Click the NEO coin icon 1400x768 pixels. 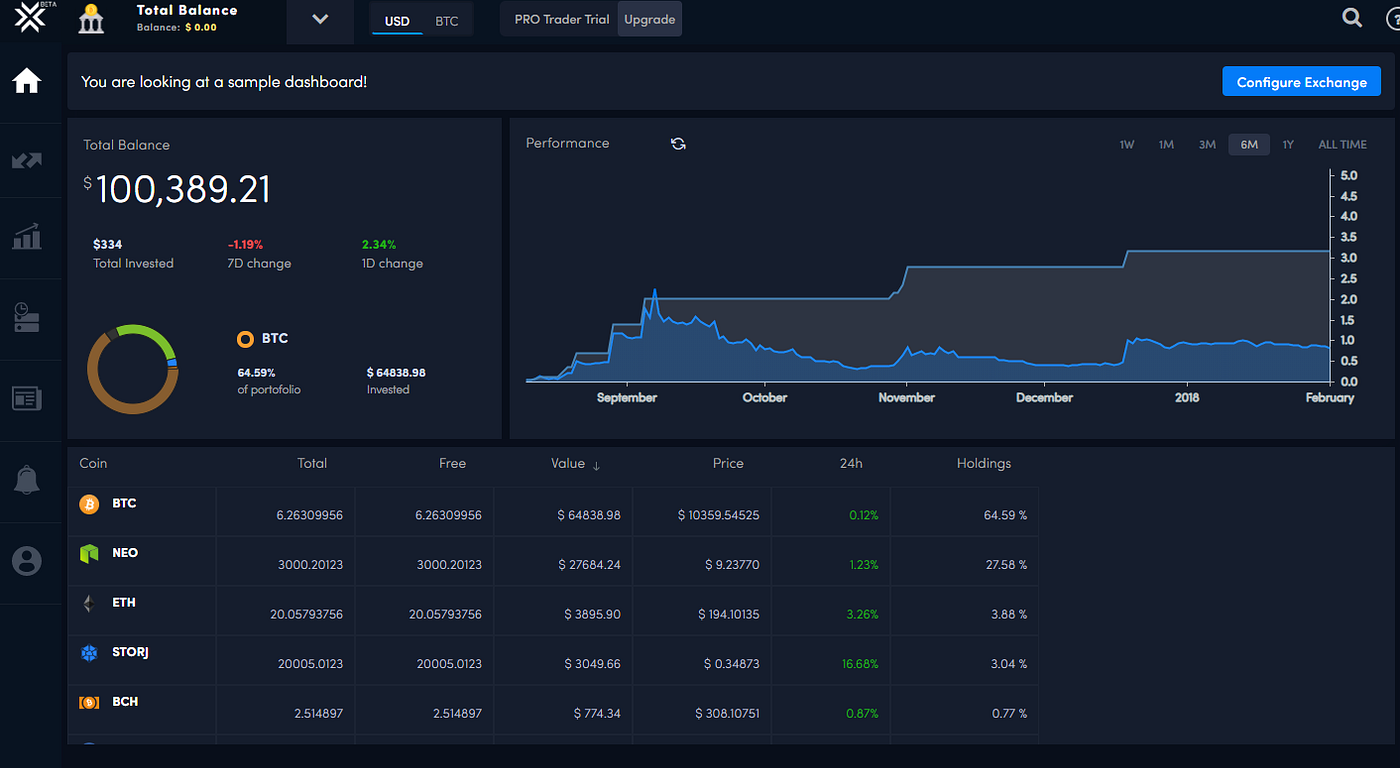pyautogui.click(x=90, y=554)
